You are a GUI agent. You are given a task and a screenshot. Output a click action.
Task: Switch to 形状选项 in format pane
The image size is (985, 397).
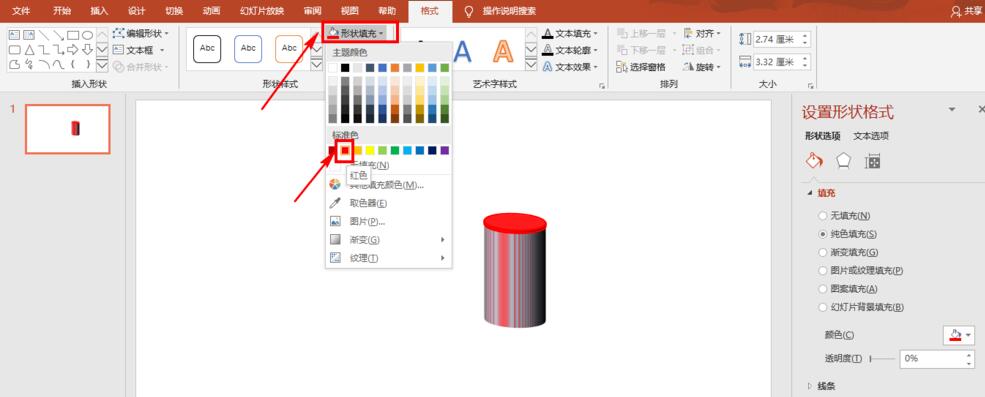(x=822, y=136)
